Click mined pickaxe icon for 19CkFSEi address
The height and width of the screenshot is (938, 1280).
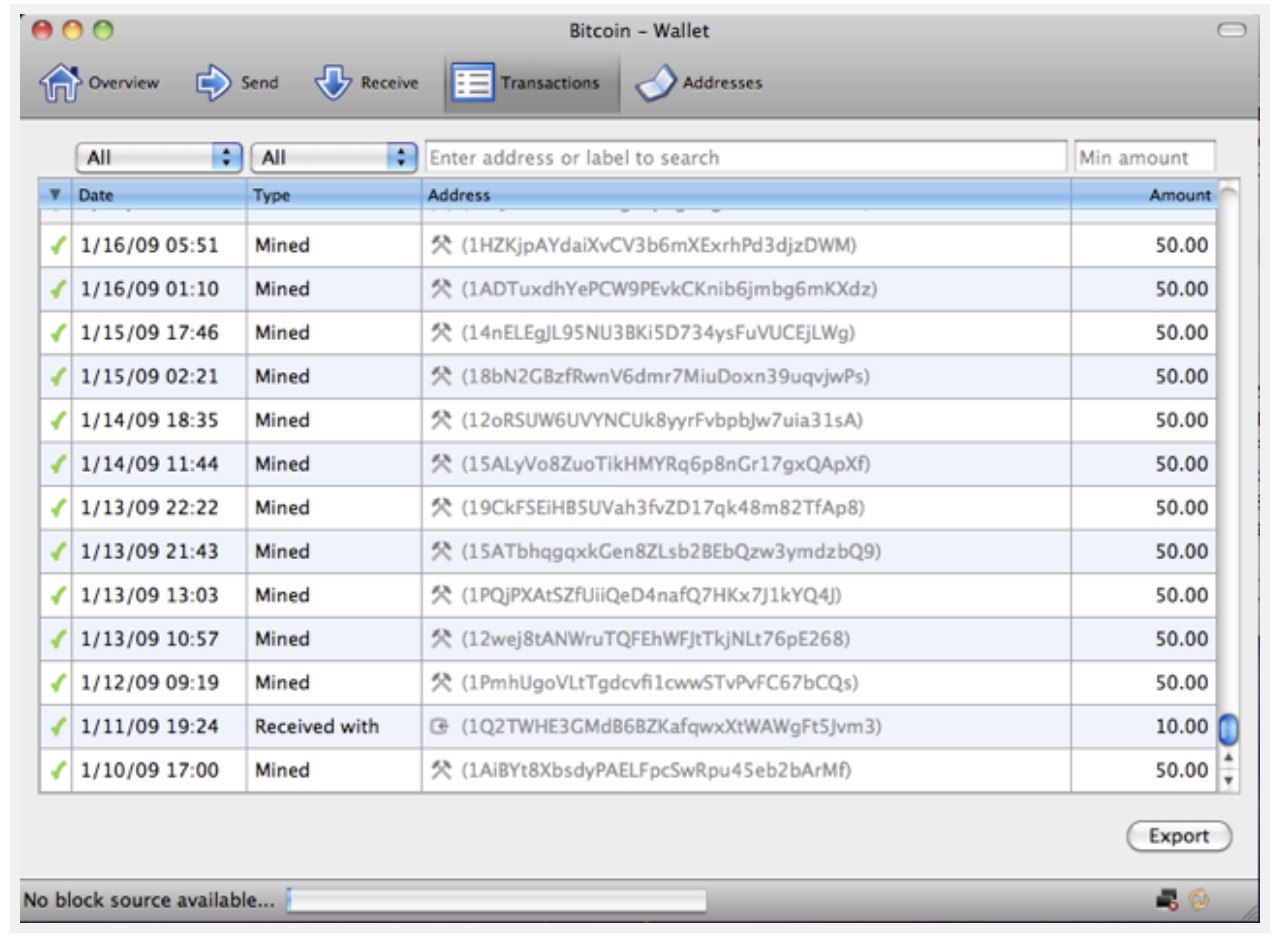point(441,508)
